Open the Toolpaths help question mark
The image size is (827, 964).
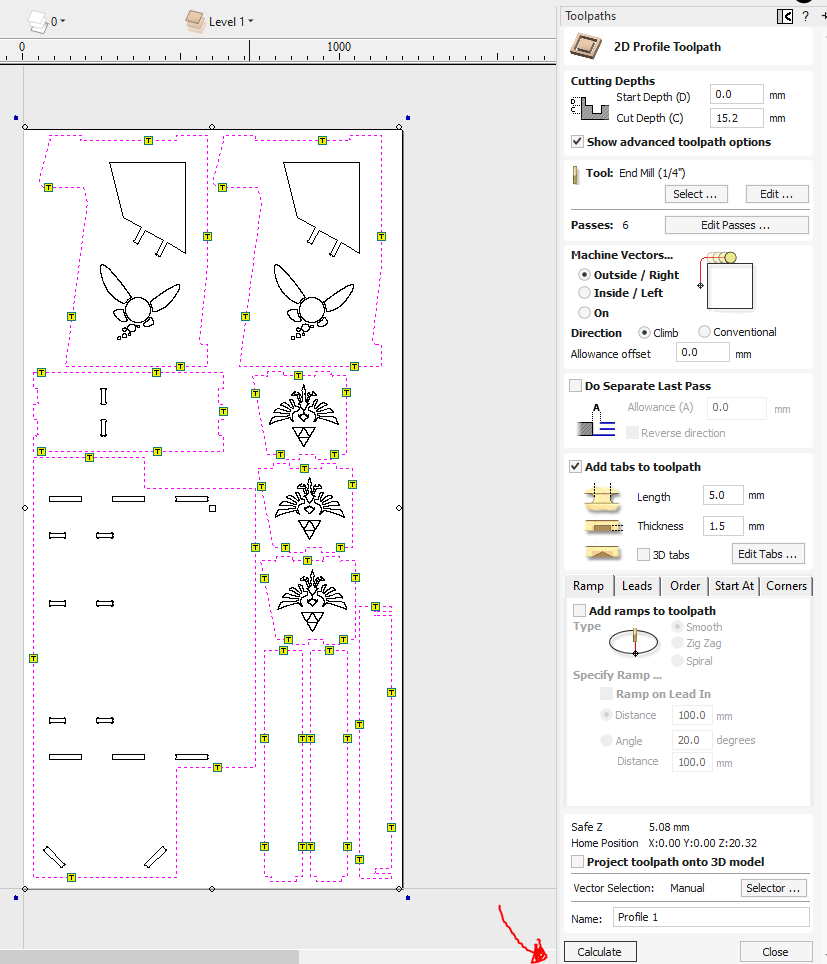(x=805, y=17)
